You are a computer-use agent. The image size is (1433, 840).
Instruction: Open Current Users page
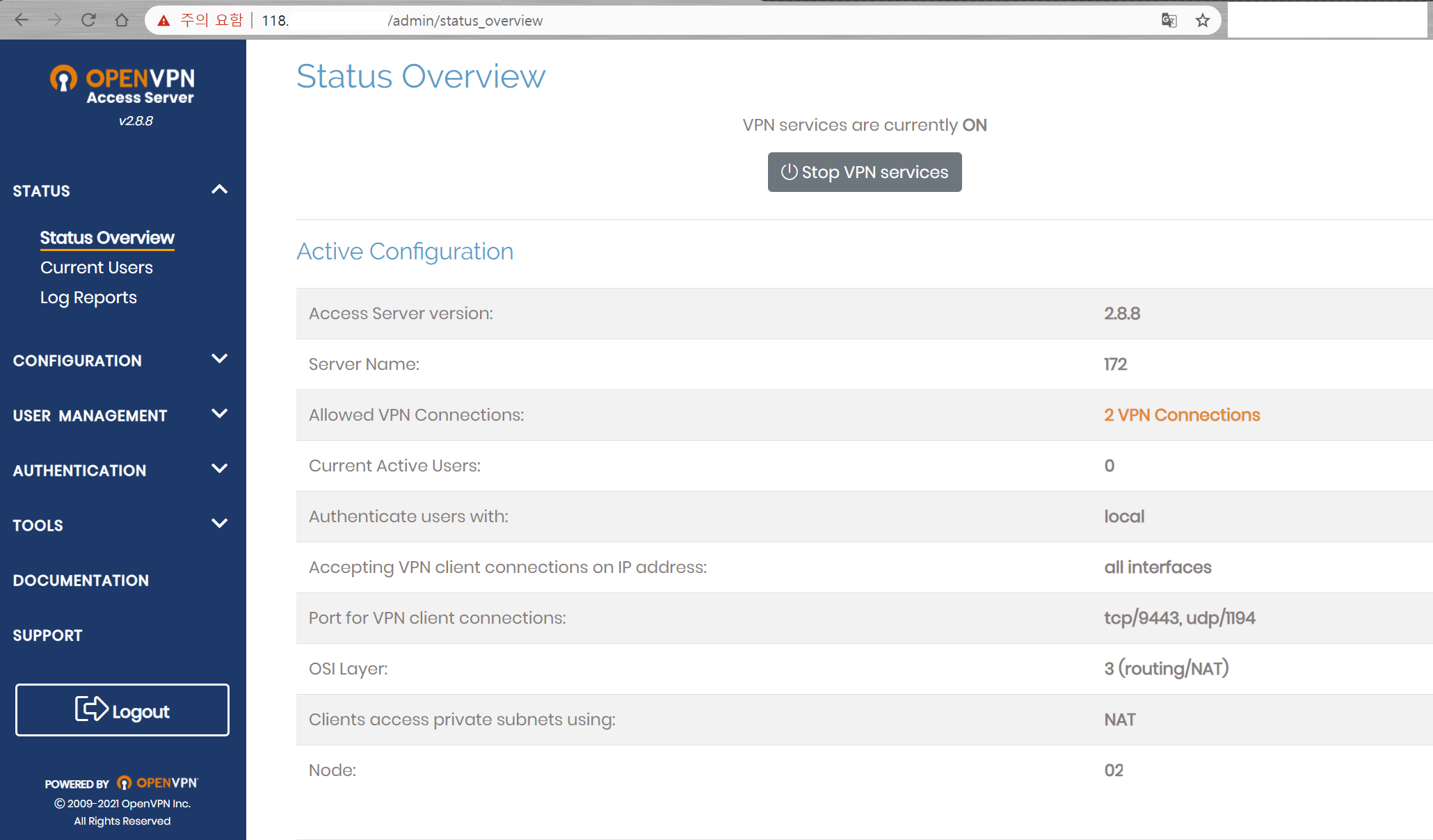point(96,268)
